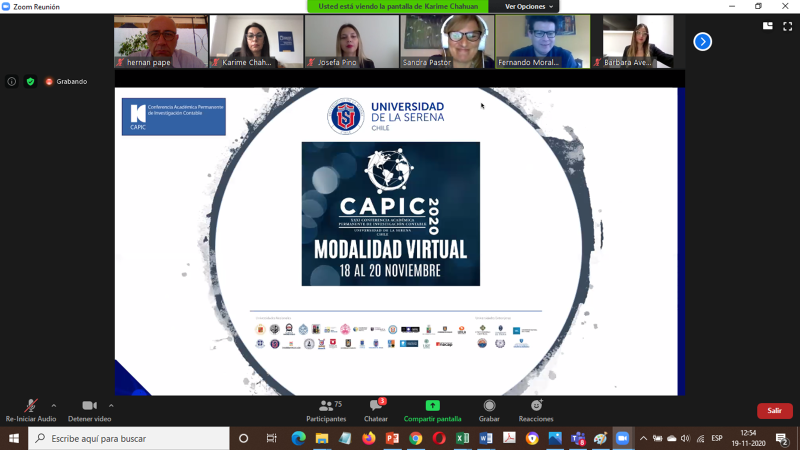Viewport: 800px width, 450px height.
Task: Select Karime Chahuan video thumbnail
Action: (256, 41)
